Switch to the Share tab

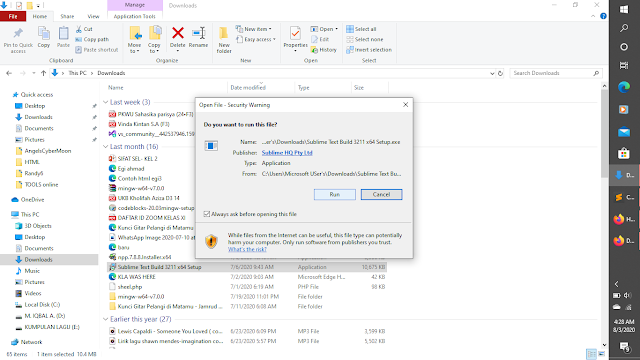coord(67,16)
